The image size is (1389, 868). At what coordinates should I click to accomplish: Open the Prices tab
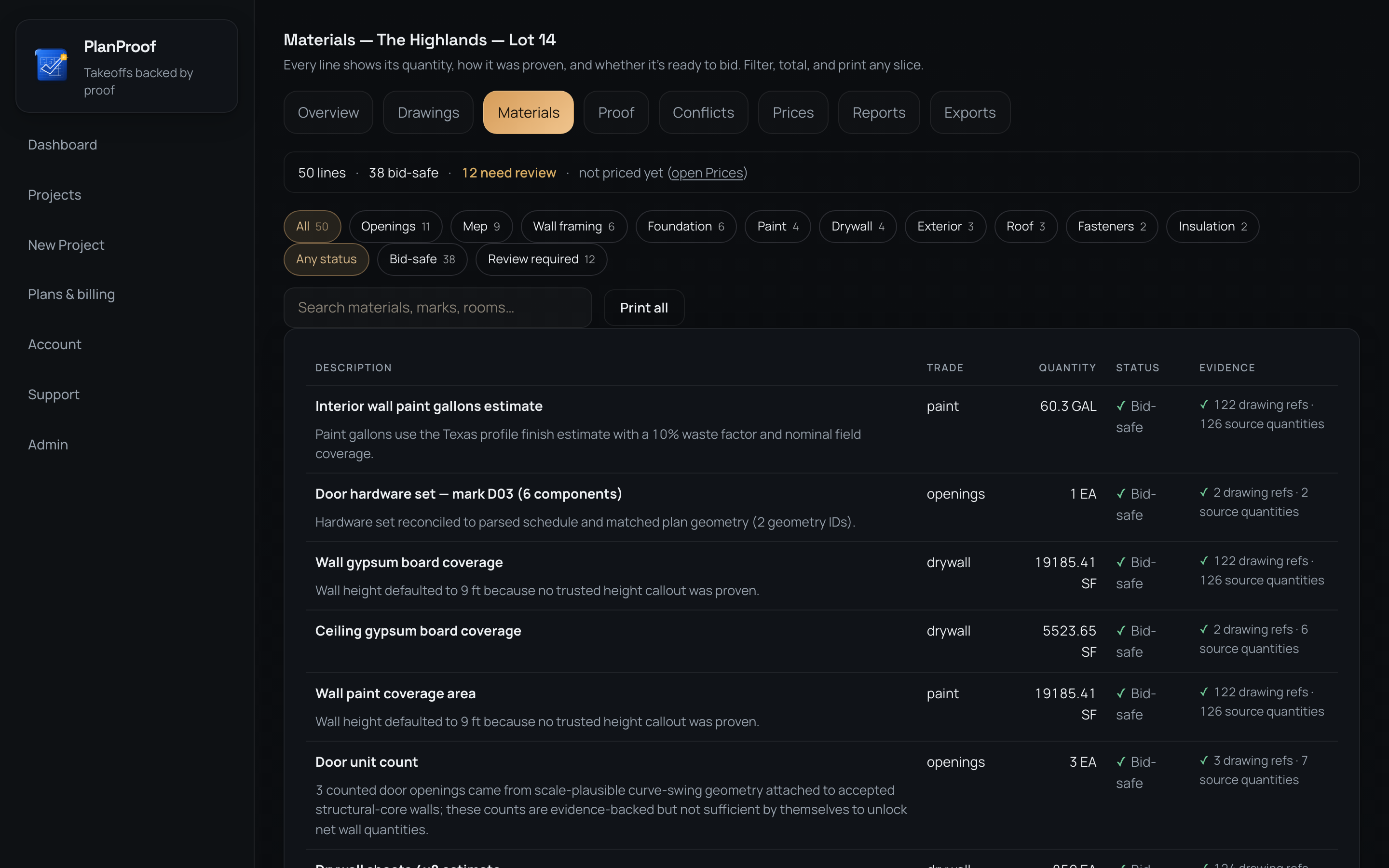(x=793, y=112)
